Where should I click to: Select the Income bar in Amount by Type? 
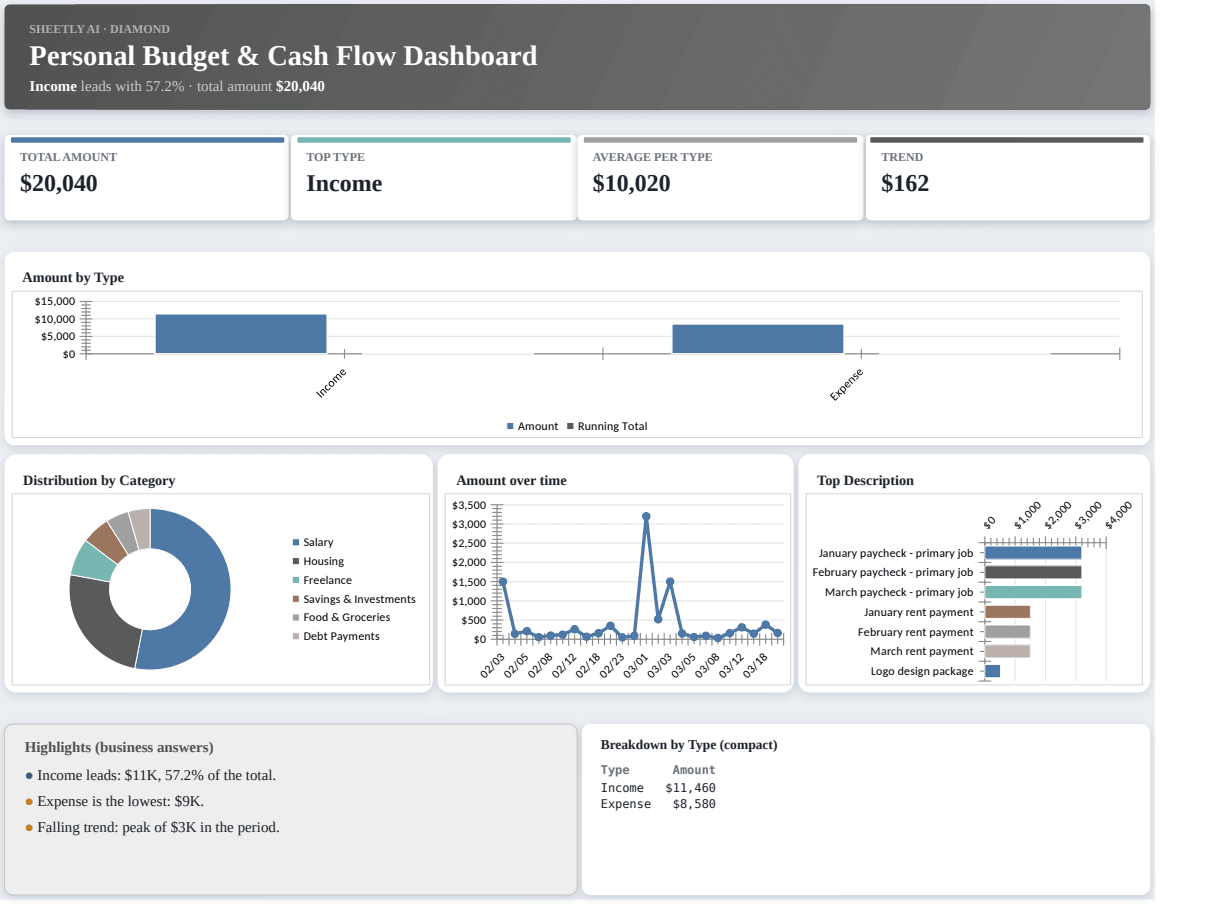click(241, 334)
